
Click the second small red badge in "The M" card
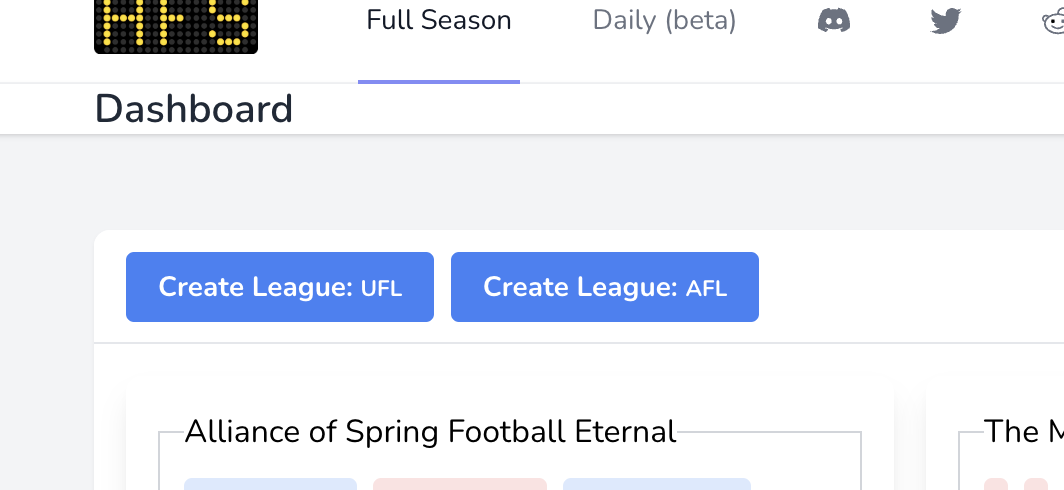1035,485
